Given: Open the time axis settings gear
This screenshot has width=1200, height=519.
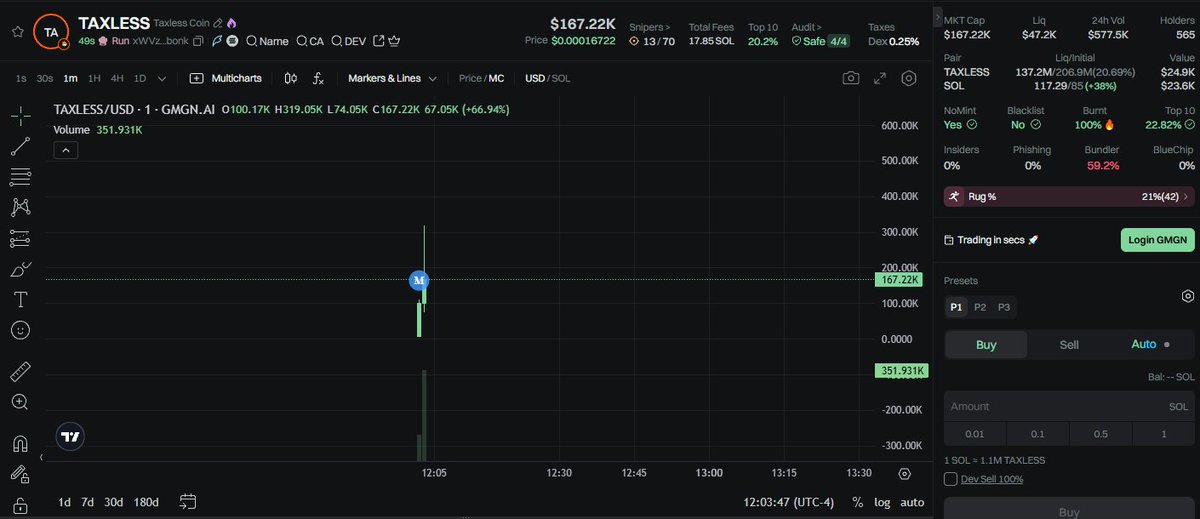Looking at the screenshot, I should (x=905, y=473).
